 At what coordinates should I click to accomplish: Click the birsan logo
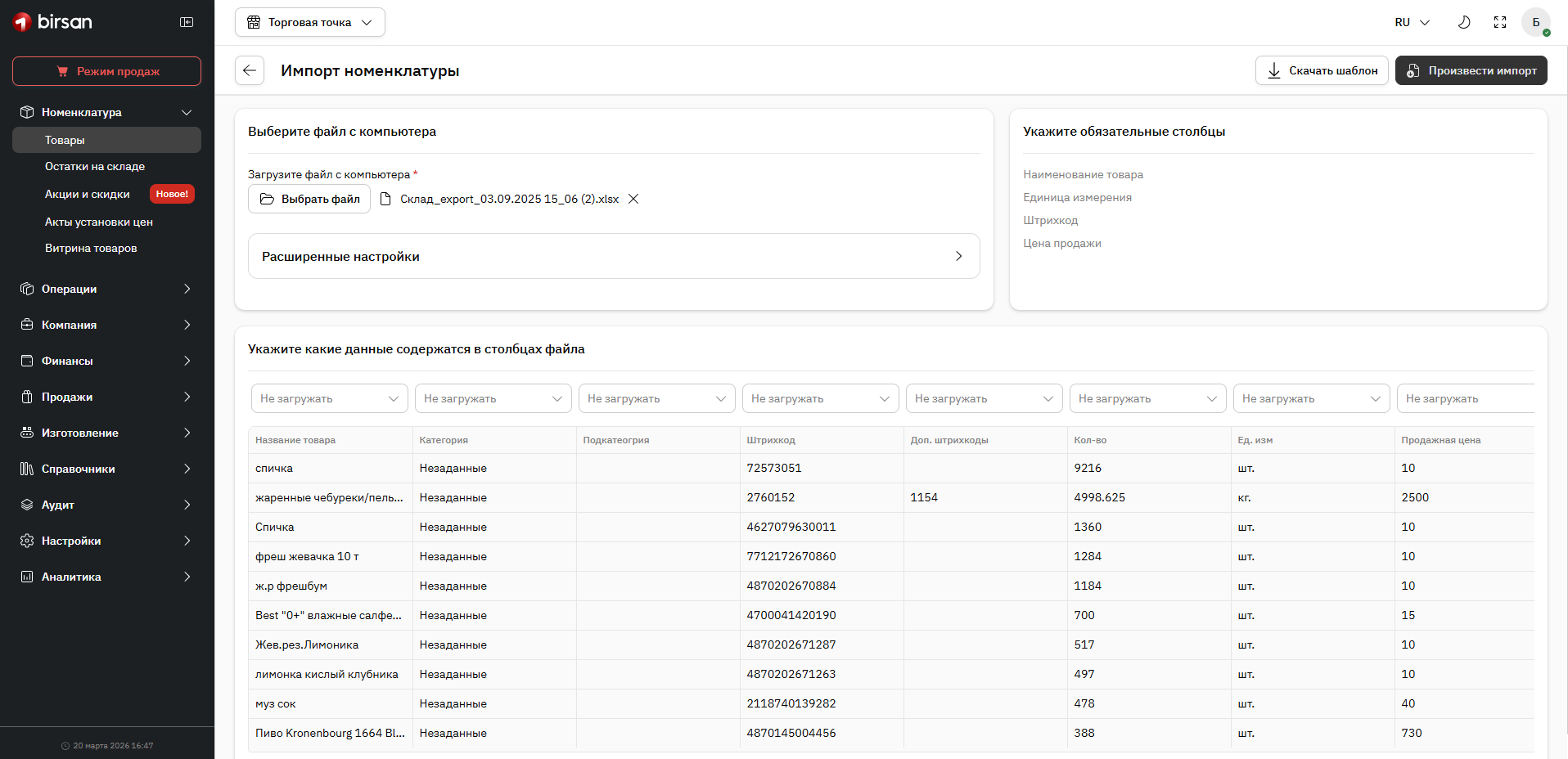tap(52, 22)
